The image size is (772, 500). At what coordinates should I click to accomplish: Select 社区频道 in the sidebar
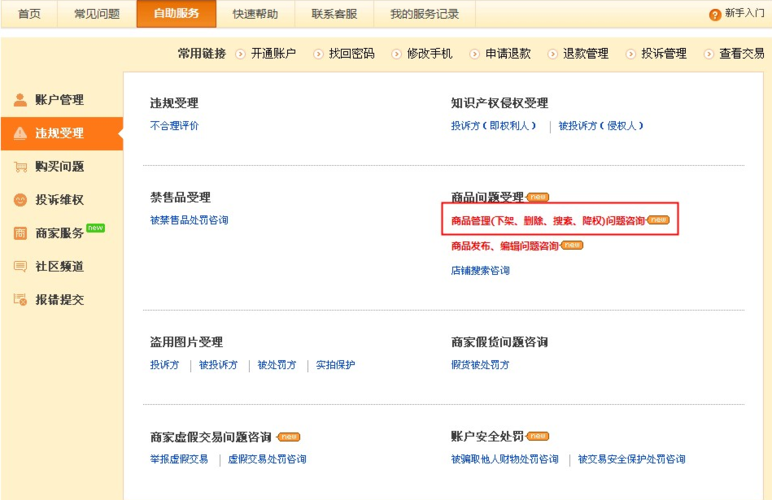[62, 267]
